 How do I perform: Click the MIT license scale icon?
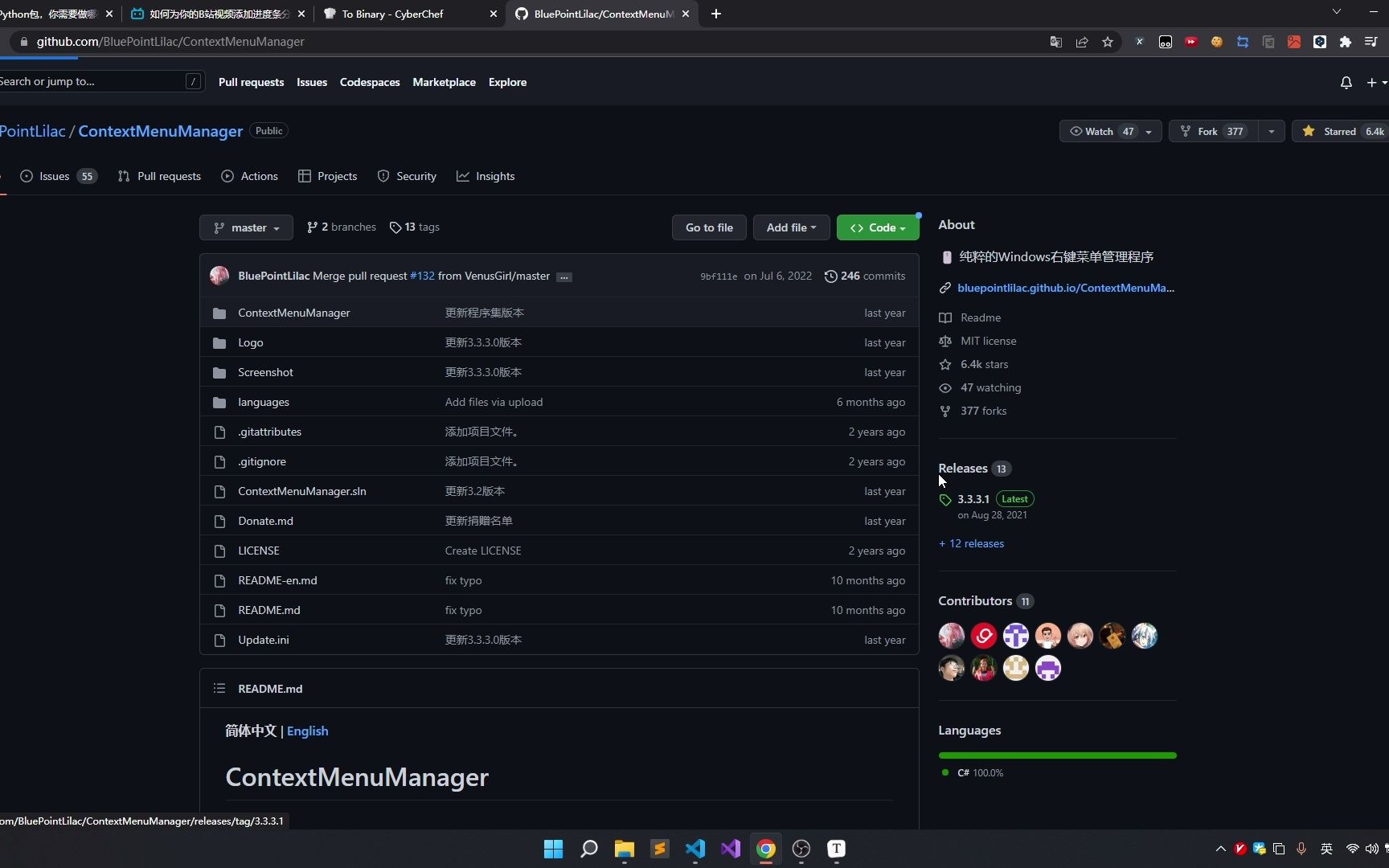click(x=945, y=341)
